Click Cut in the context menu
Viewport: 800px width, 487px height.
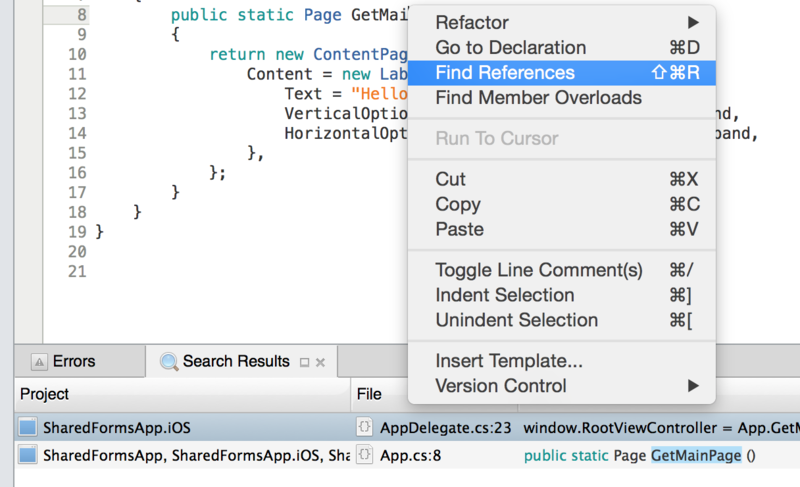(451, 180)
